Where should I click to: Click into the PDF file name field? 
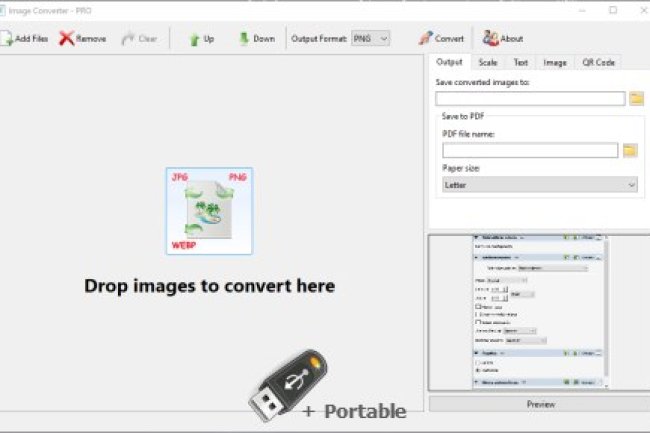point(530,150)
